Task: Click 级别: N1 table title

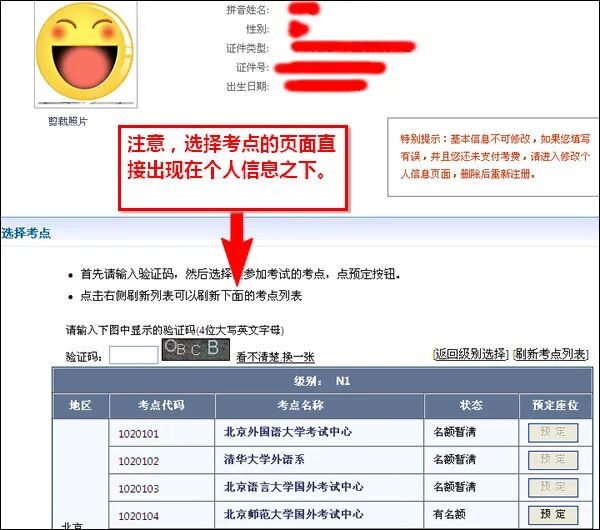Action: 322,381
